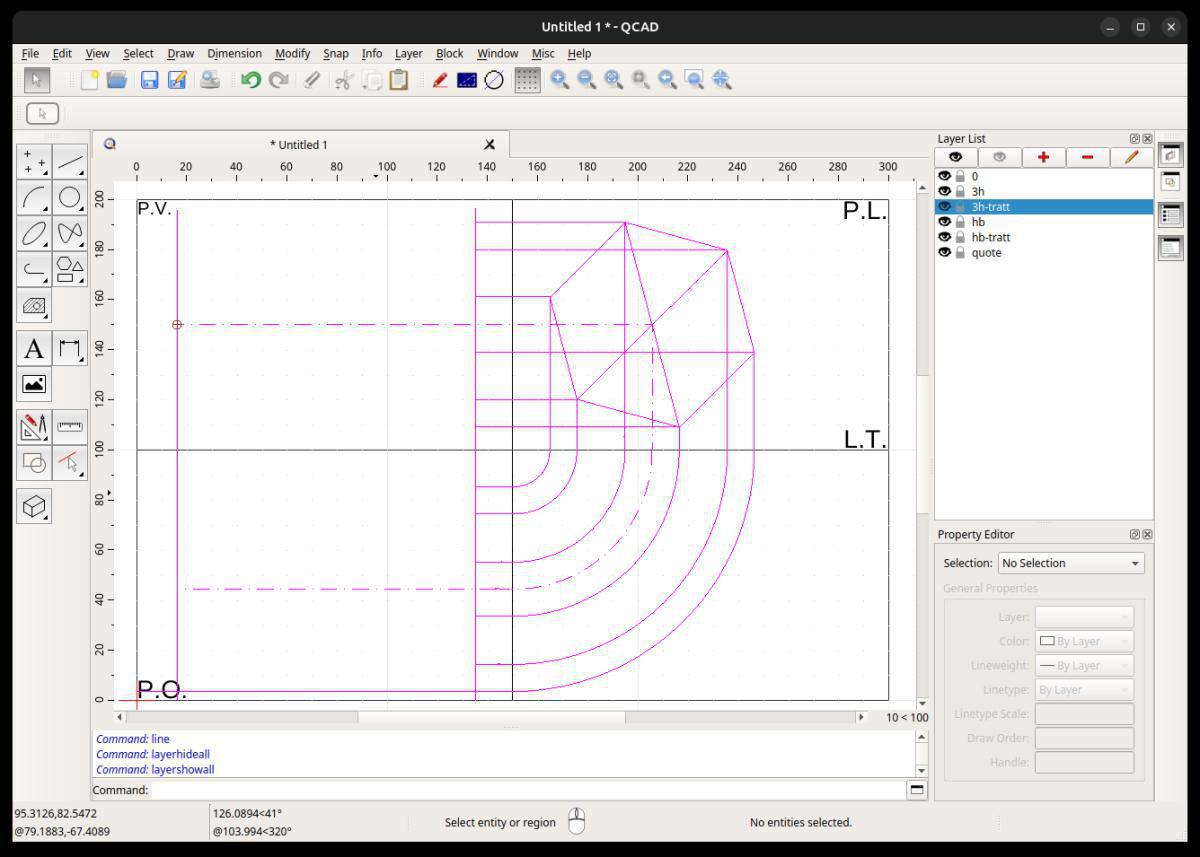This screenshot has width=1200, height=857.
Task: Open the Selection dropdown in Property Editor
Action: 1070,563
